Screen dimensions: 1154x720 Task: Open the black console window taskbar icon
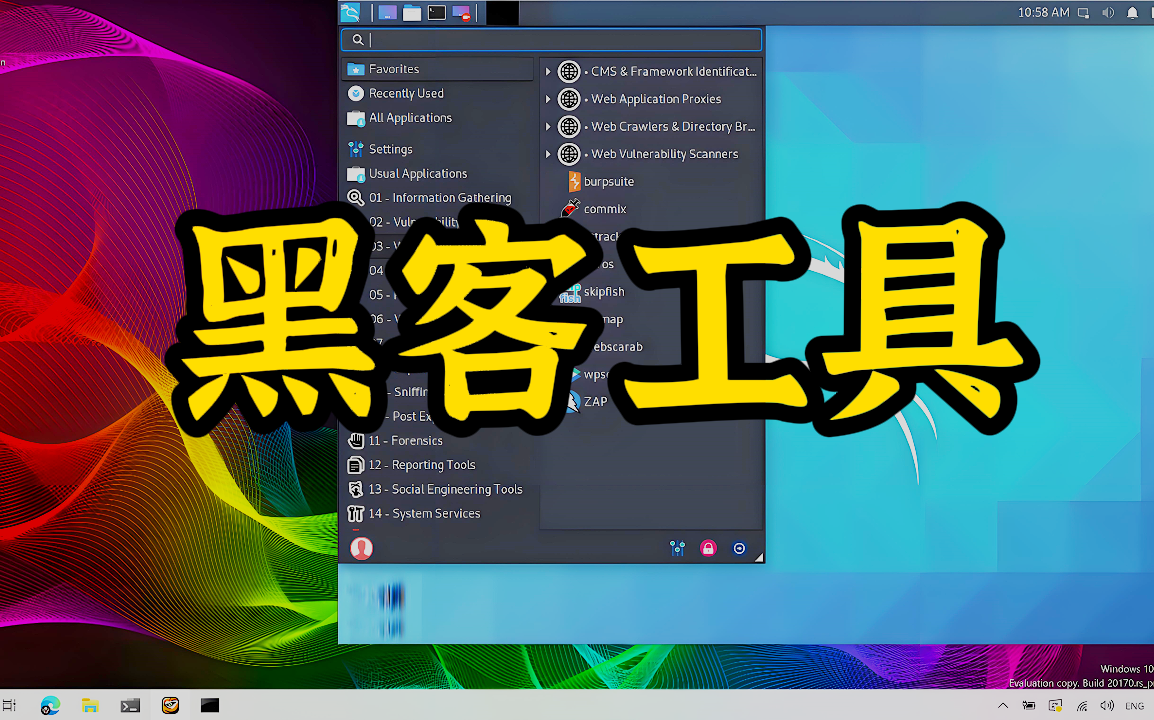click(x=210, y=705)
